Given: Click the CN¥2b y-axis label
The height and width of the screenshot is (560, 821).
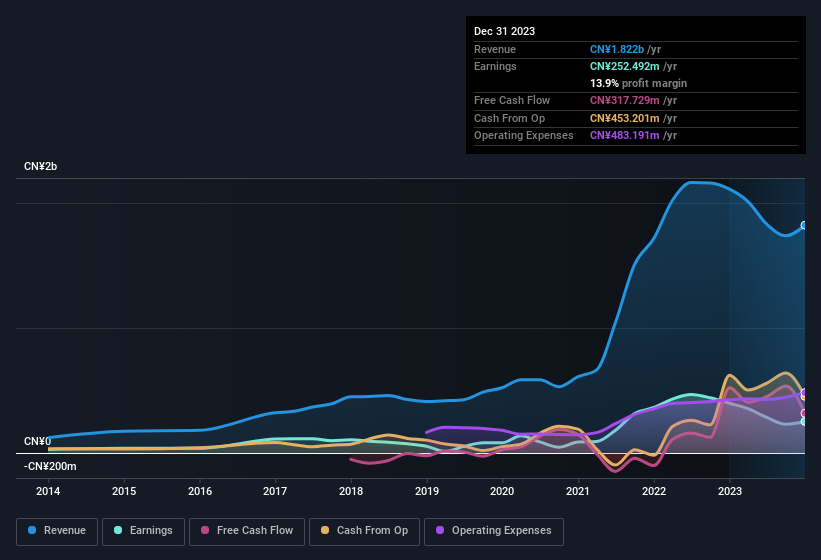Looking at the screenshot, I should (40, 166).
